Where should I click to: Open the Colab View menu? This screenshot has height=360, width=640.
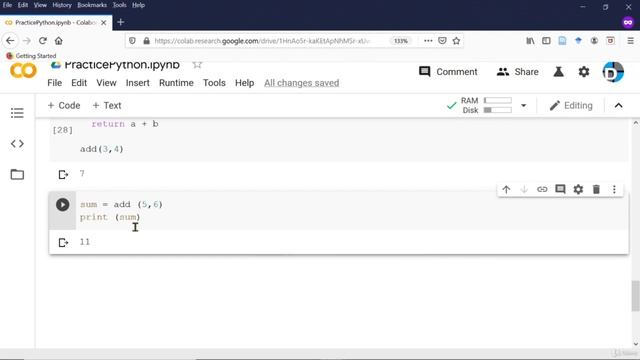[106, 83]
